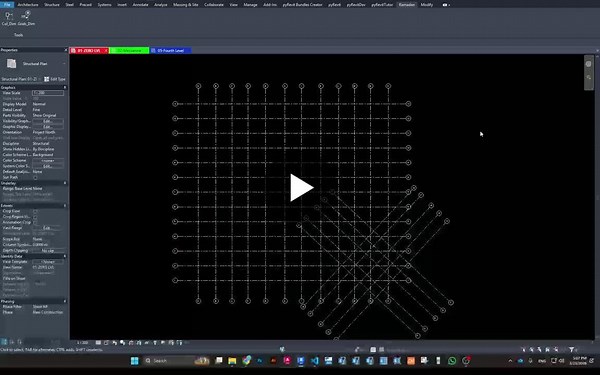Toggle the Sun Path checkbox
Viewport: 600px width, 375px height.
coord(35,178)
